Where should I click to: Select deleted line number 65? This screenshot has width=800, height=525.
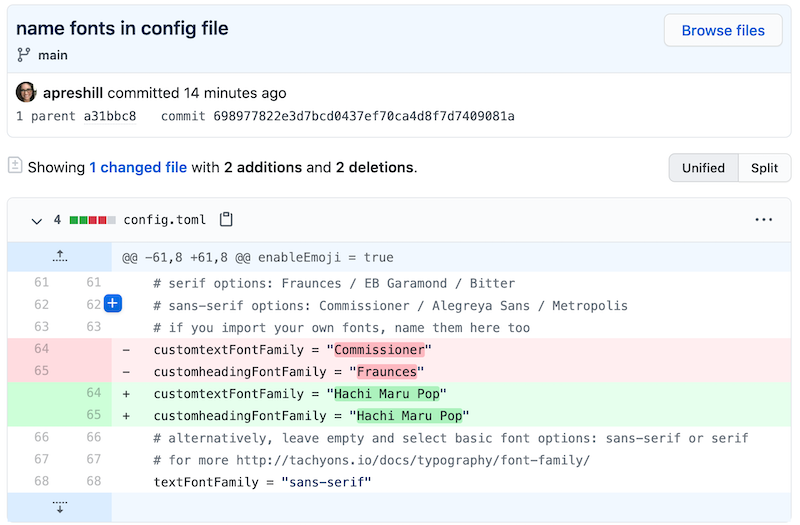click(41, 371)
